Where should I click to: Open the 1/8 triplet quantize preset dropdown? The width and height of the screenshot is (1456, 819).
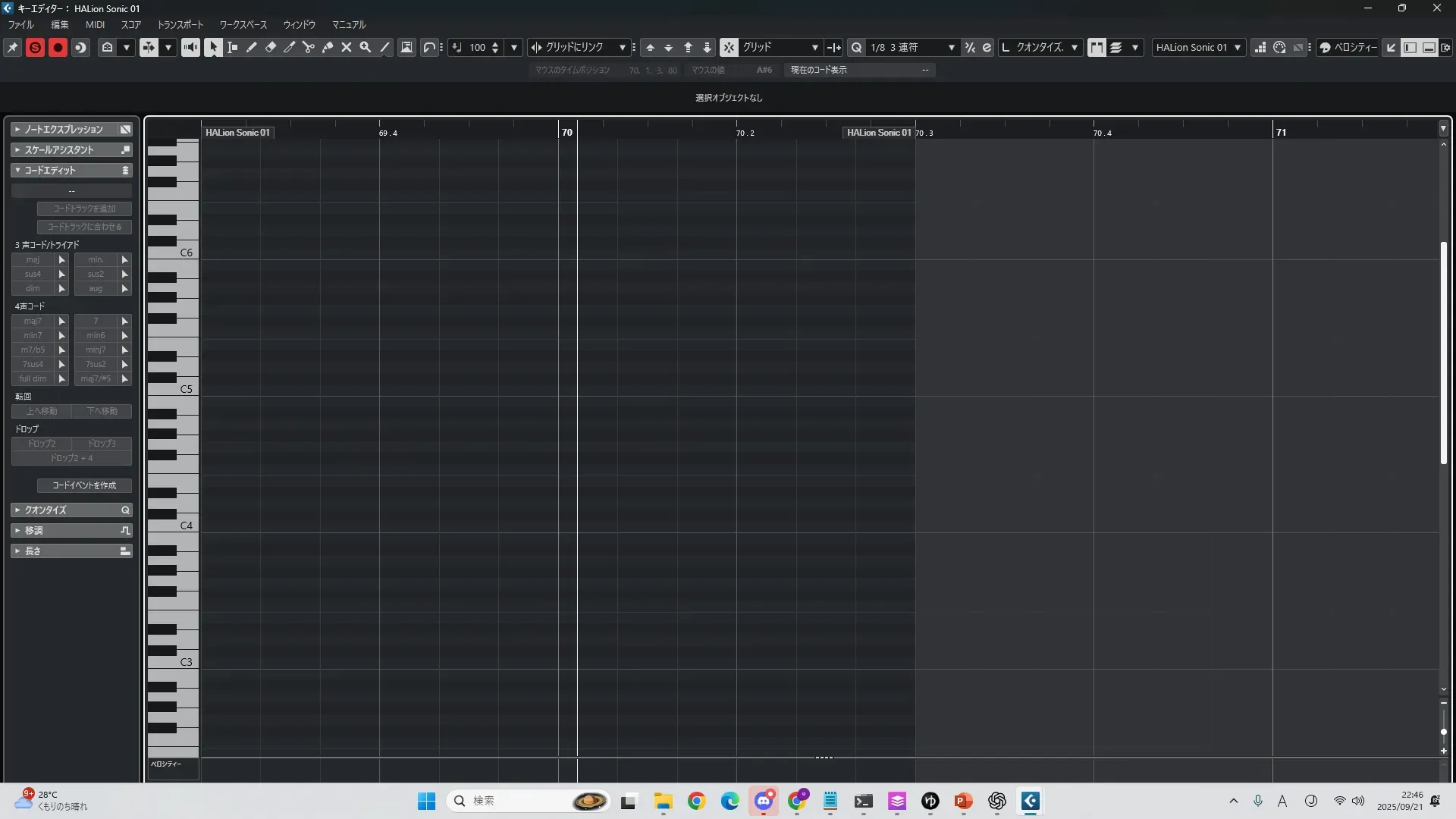click(951, 47)
